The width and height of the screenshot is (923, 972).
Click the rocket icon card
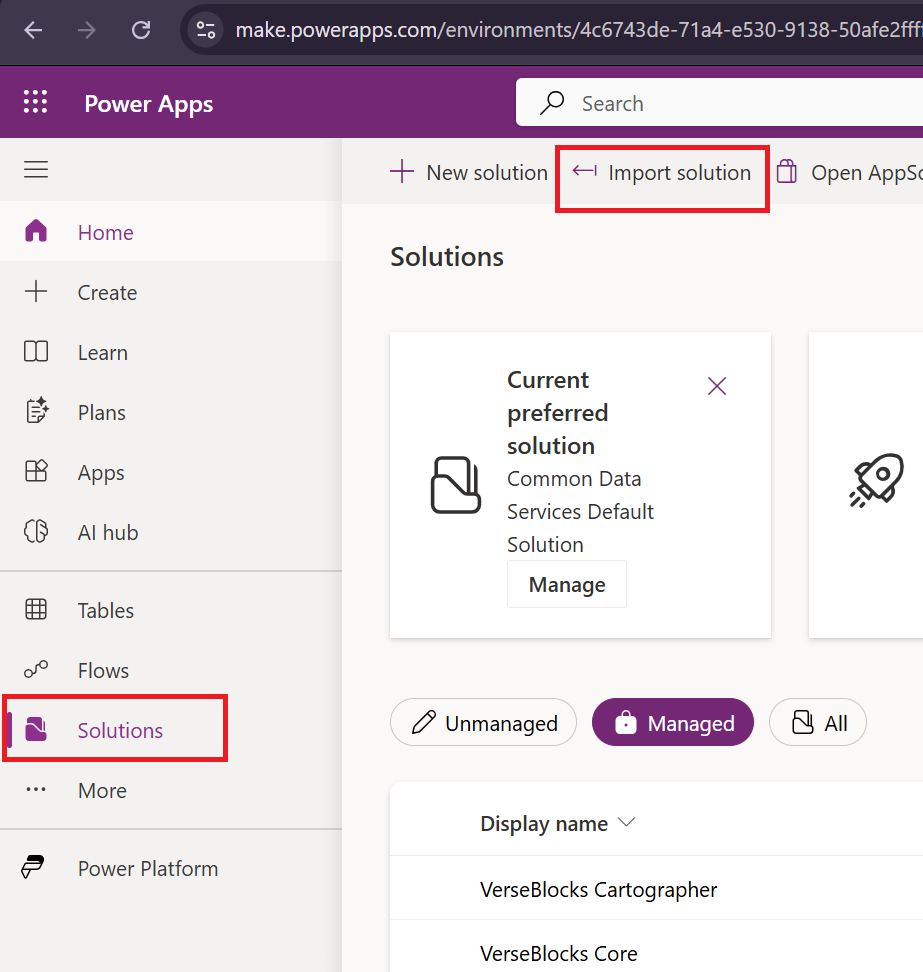(x=877, y=480)
